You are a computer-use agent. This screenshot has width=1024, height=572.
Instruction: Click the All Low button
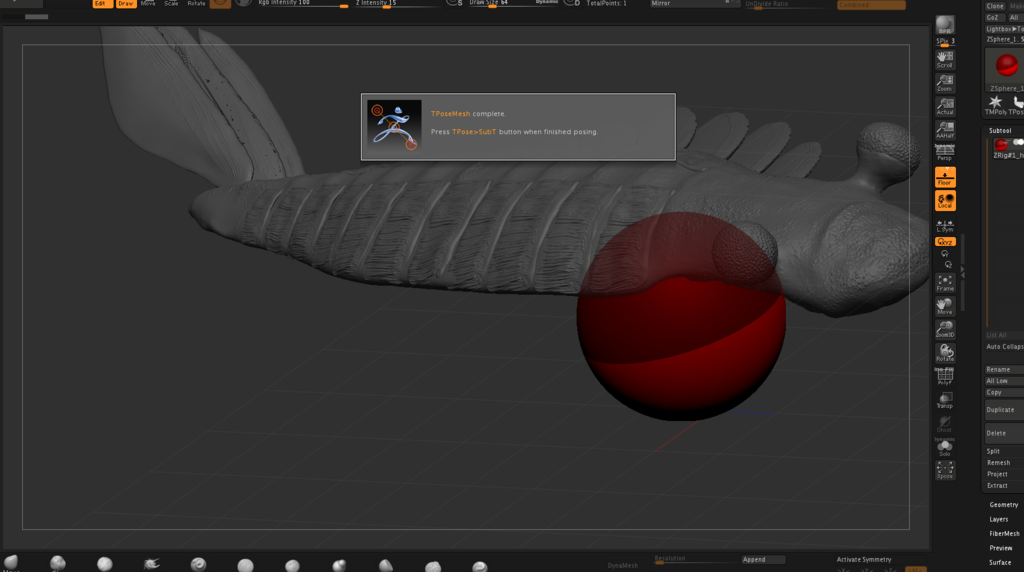[1004, 381]
